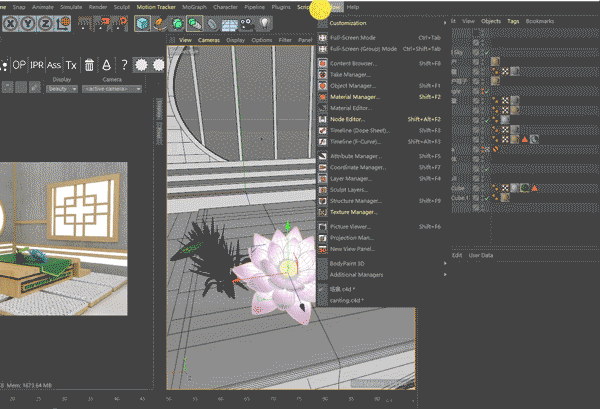Click the Floor grid environment icon
The width and height of the screenshot is (600, 409).
230,24
